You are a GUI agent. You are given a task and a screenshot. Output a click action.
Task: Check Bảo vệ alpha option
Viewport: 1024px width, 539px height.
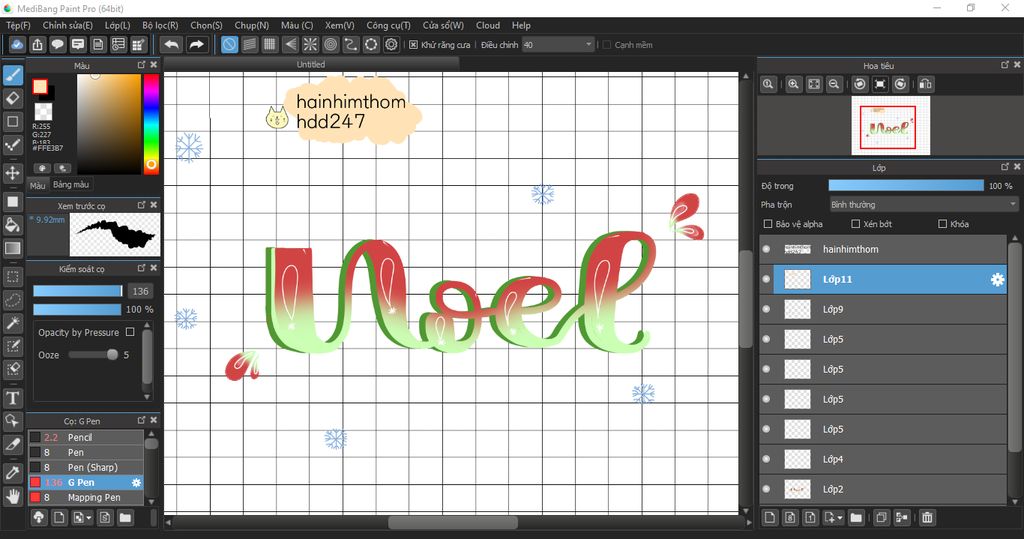click(x=768, y=224)
